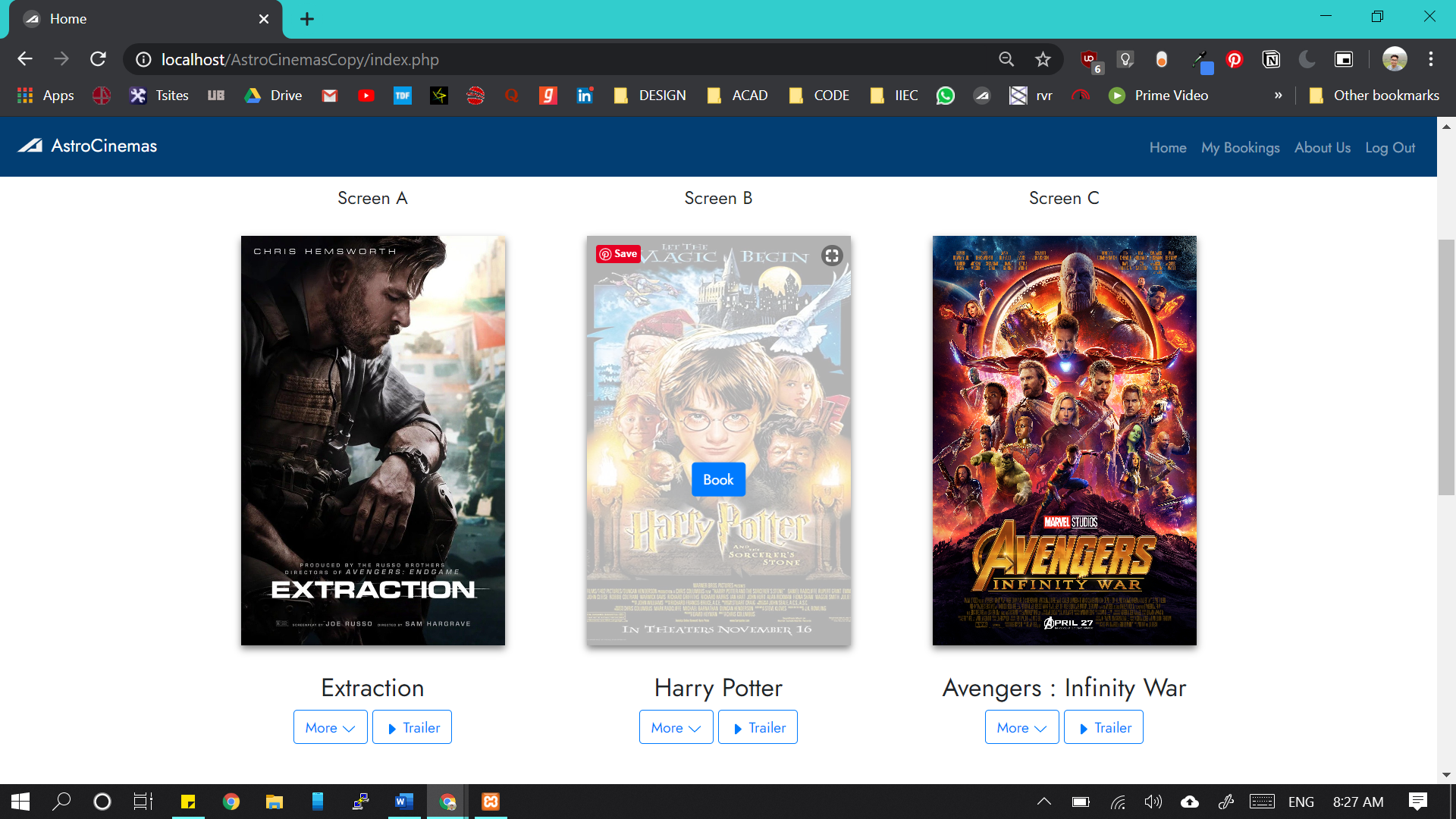Play the Avengers: Infinity War trailer
The width and height of the screenshot is (1456, 819).
1103,727
